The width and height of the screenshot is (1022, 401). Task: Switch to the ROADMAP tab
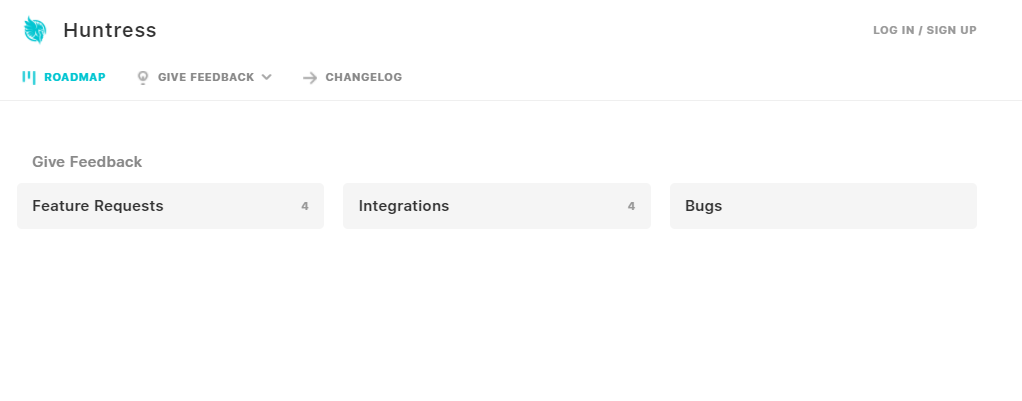coord(75,77)
